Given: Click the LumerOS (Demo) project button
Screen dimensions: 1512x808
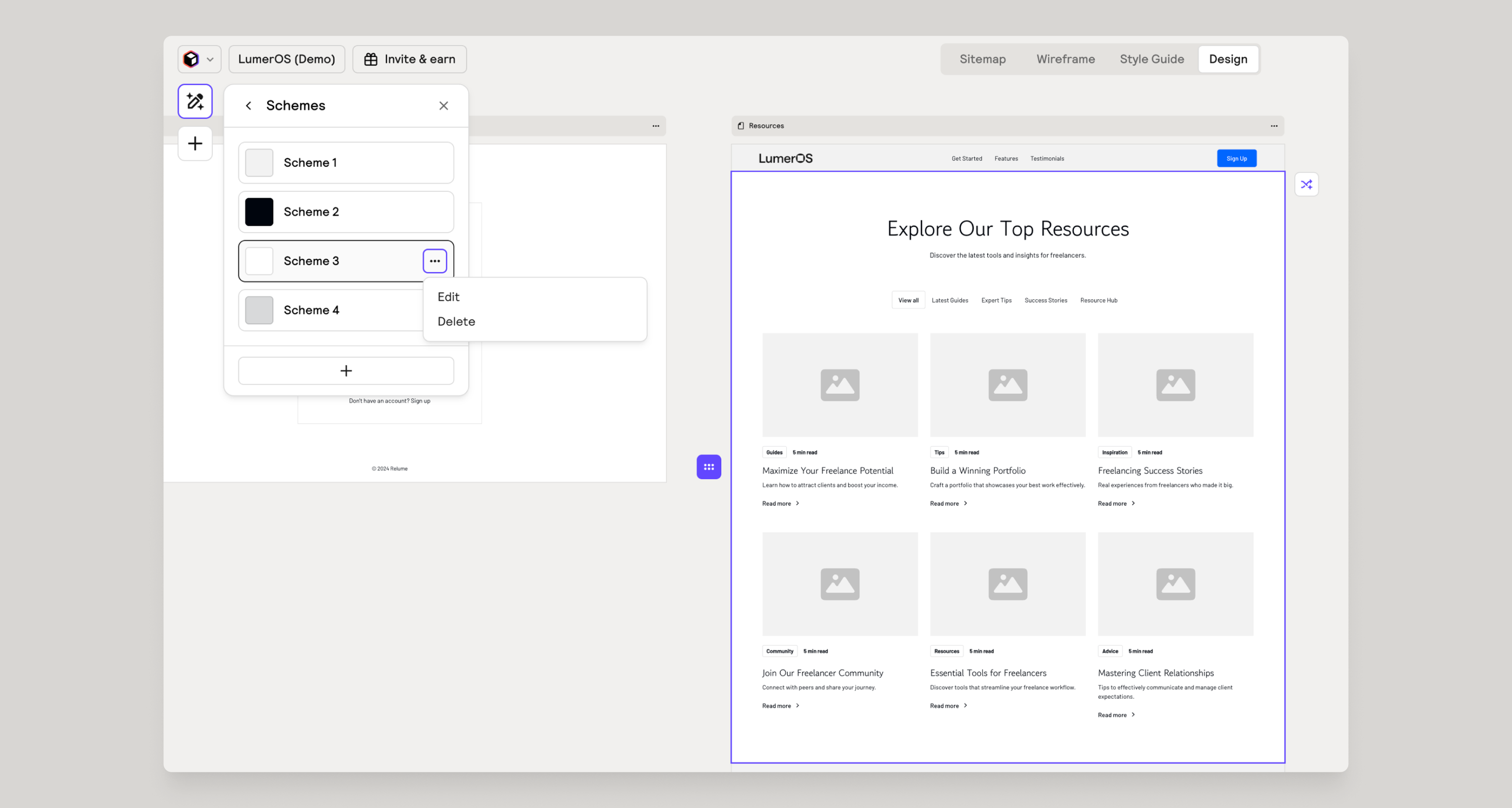Looking at the screenshot, I should click(286, 59).
